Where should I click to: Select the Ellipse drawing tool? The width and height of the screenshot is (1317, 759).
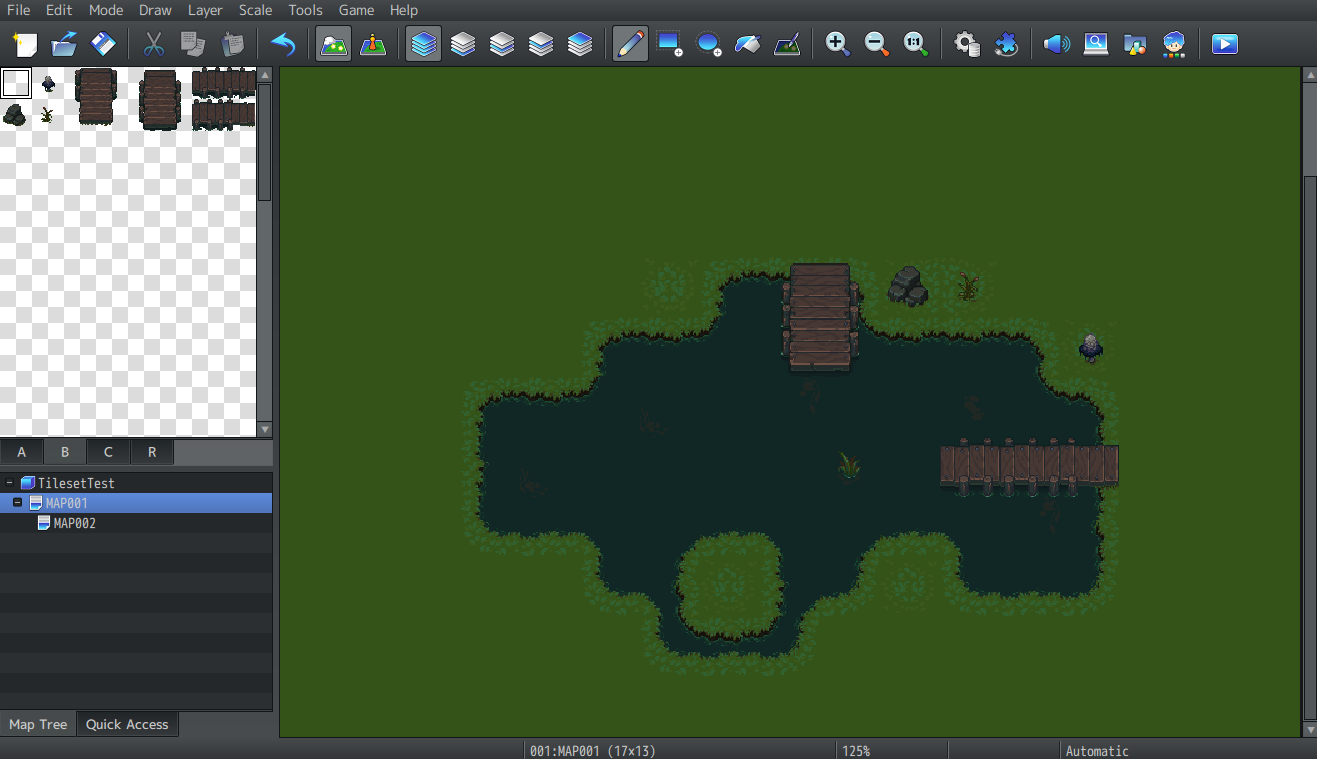click(x=708, y=44)
